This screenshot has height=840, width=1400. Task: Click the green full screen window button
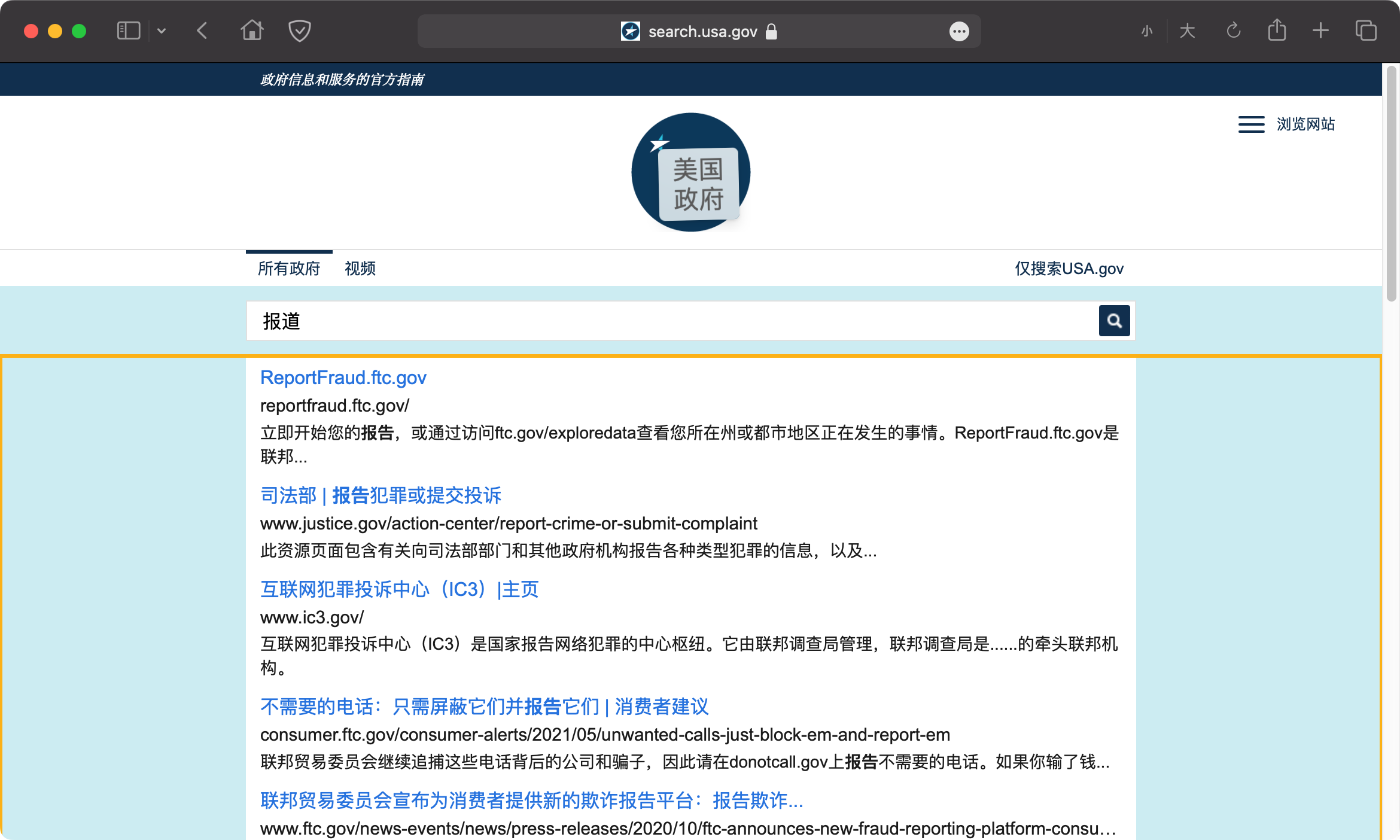click(79, 31)
